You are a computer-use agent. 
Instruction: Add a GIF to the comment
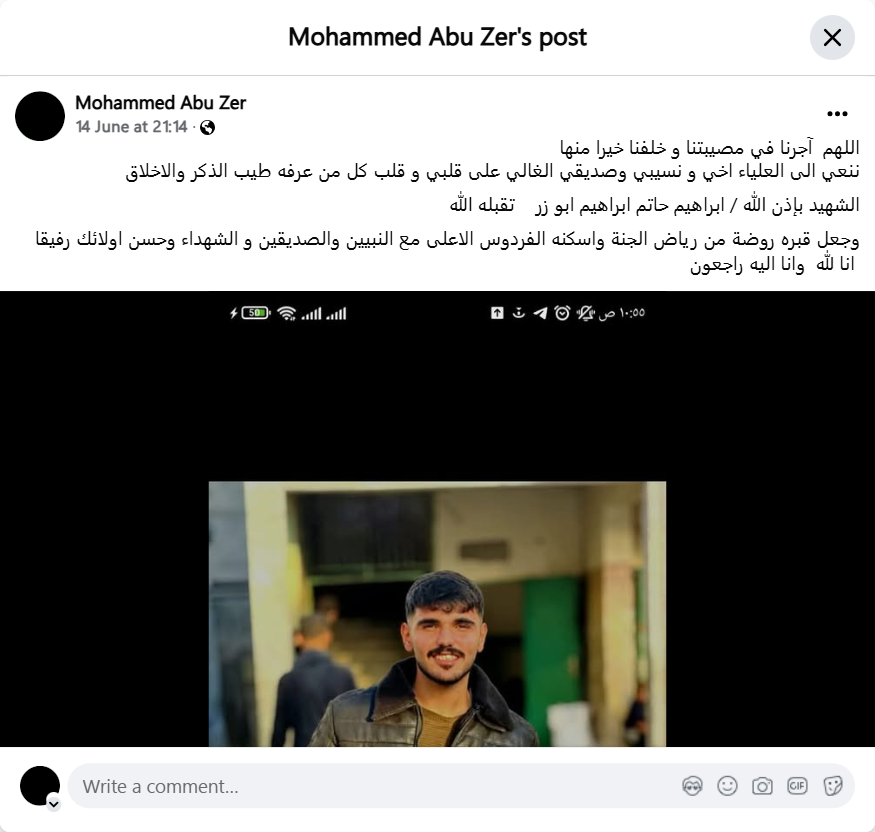point(797,786)
